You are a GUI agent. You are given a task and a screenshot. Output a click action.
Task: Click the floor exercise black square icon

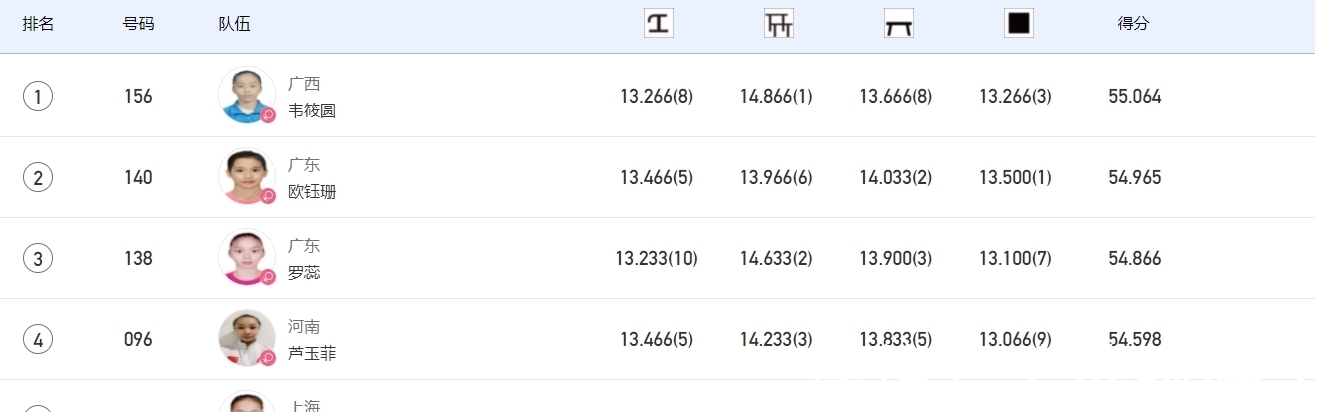[1018, 23]
